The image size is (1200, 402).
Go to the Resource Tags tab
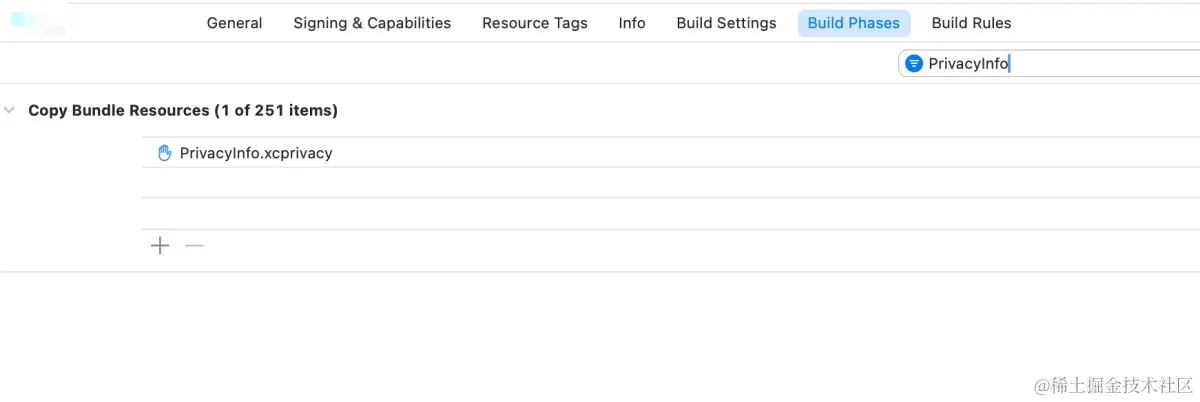click(x=534, y=23)
